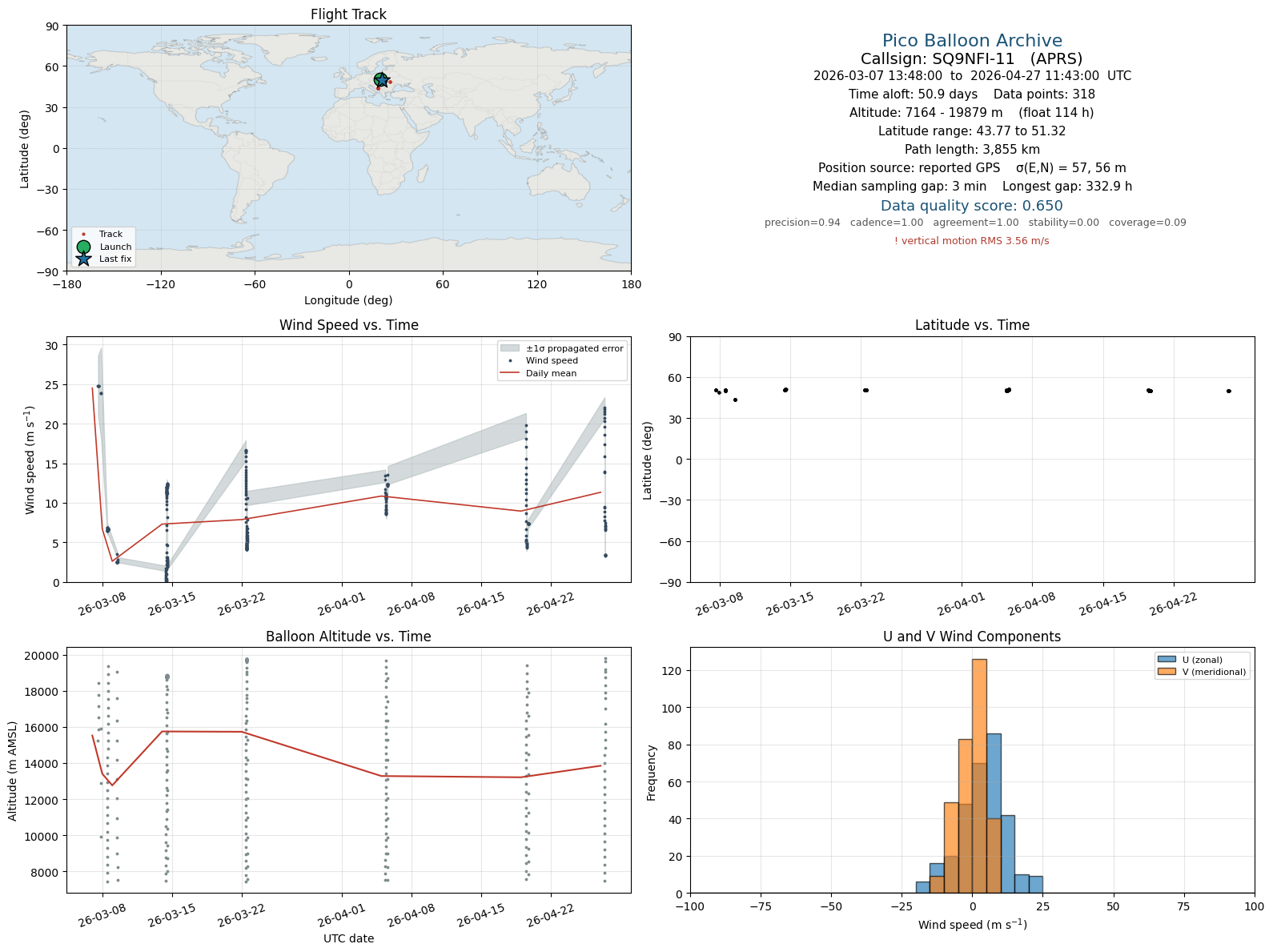Click the '26-04-22' date tick under Wind Speed chart
1273x952 pixels.
(551, 605)
